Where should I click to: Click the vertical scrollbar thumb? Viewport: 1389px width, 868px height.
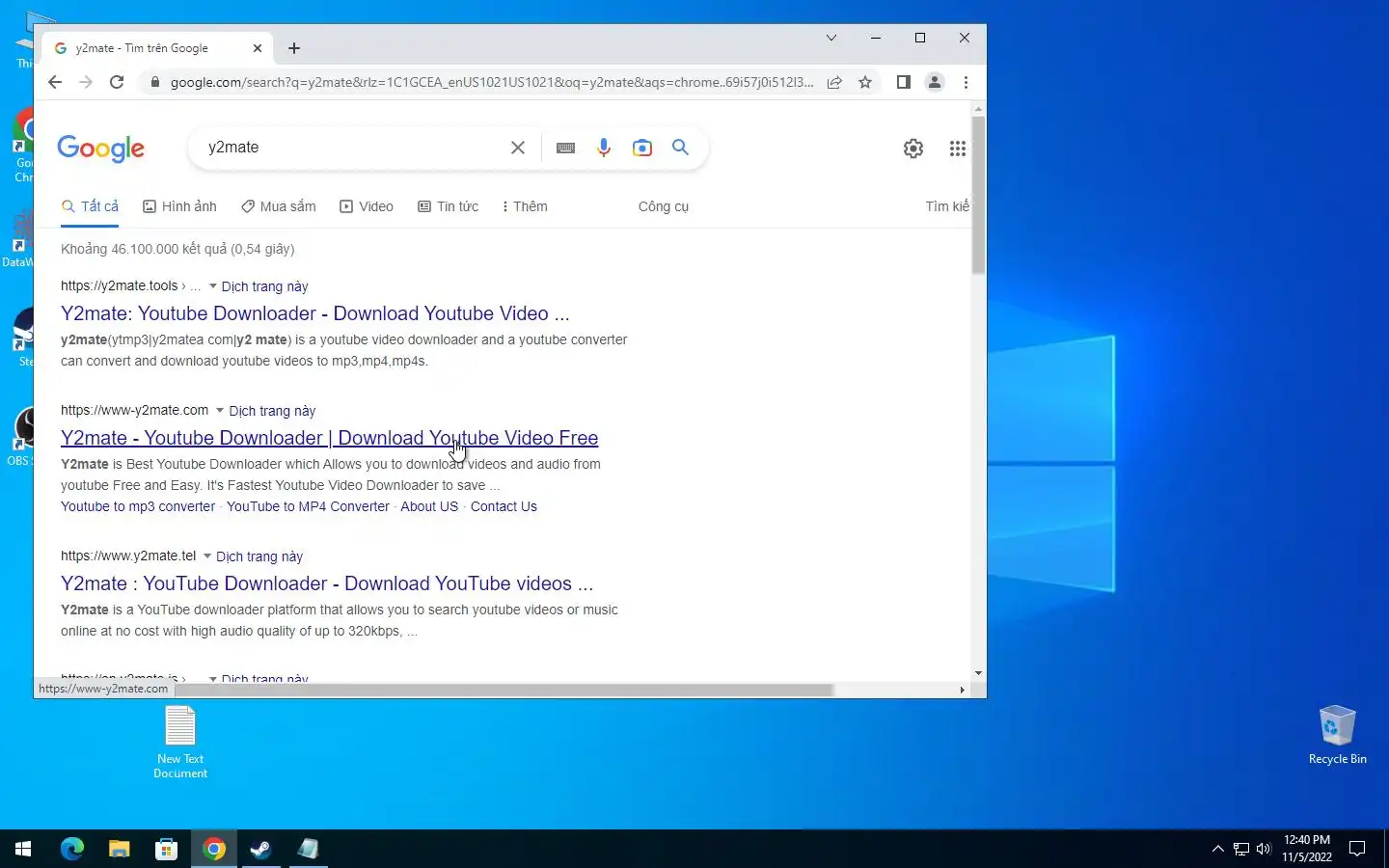pyautogui.click(x=978, y=195)
